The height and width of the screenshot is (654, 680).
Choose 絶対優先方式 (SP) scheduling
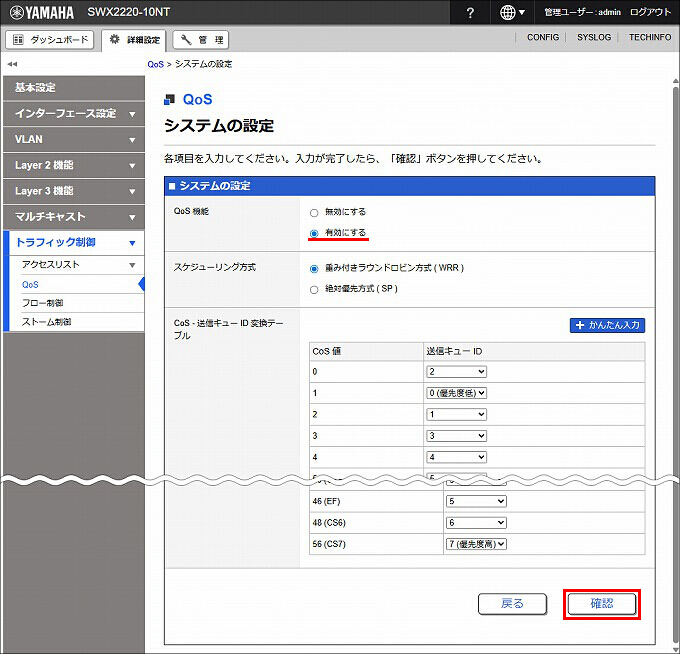click(x=314, y=290)
